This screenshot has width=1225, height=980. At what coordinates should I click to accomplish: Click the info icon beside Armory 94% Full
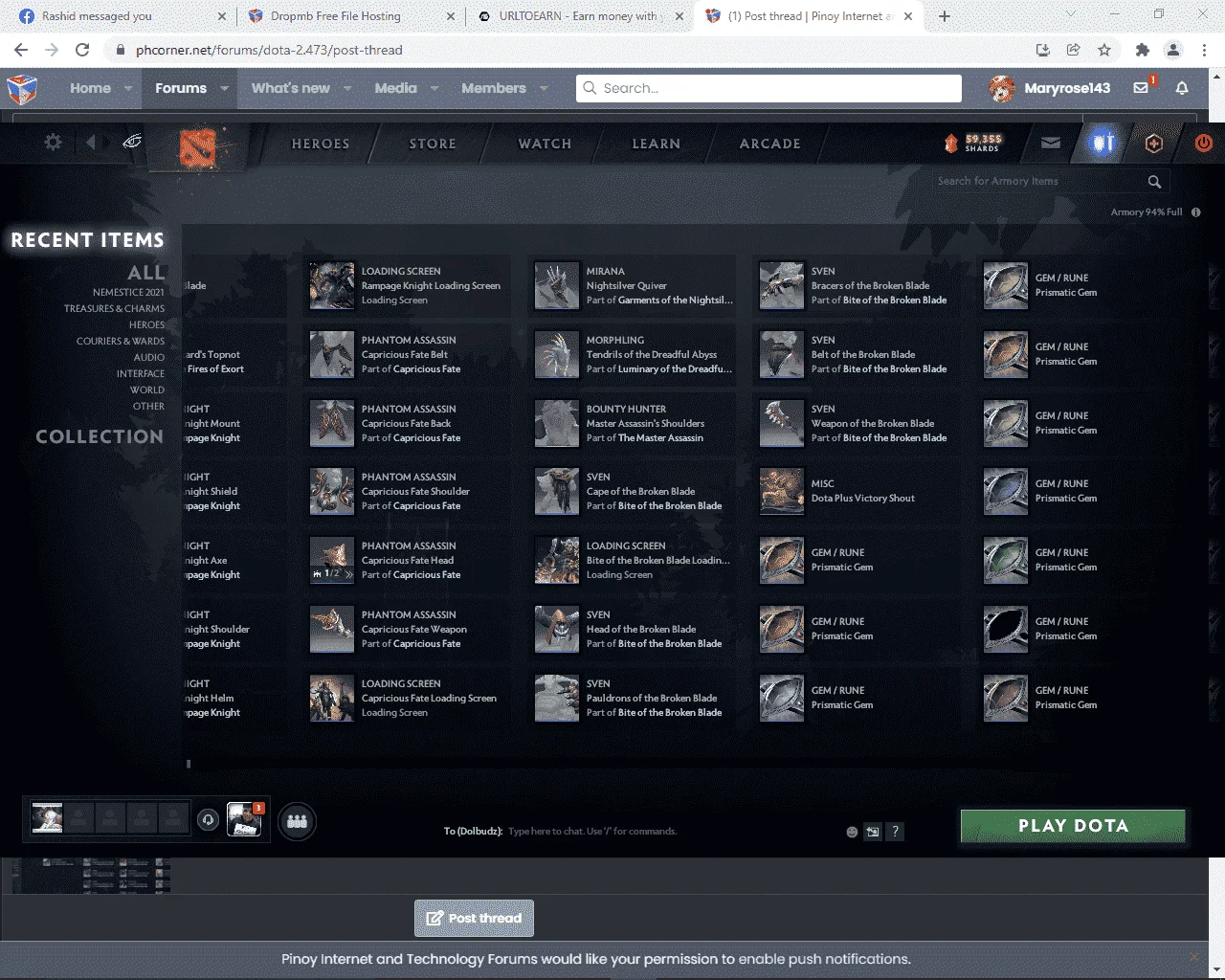1195,212
